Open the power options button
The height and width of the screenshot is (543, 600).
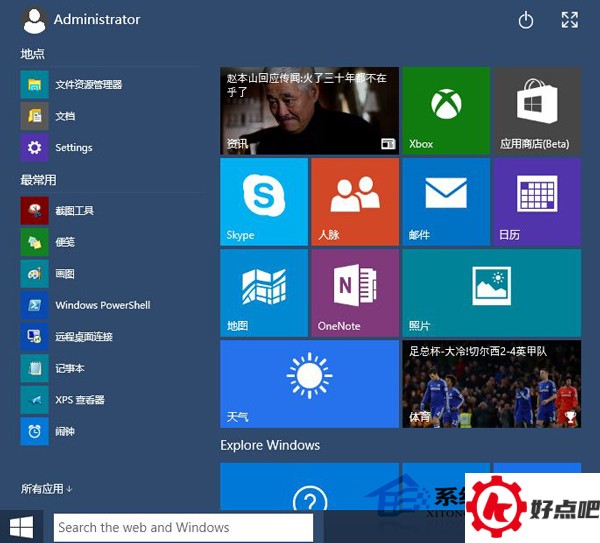tap(526, 20)
